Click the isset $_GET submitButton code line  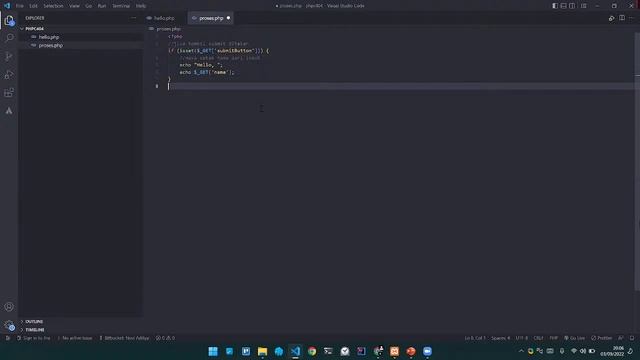pyautogui.click(x=219, y=51)
